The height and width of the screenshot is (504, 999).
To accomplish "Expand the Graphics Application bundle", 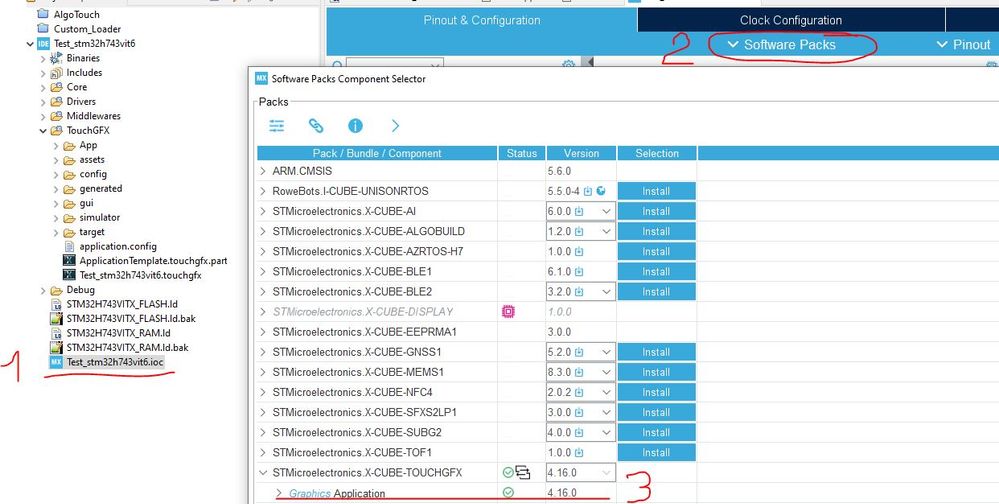I will [278, 493].
